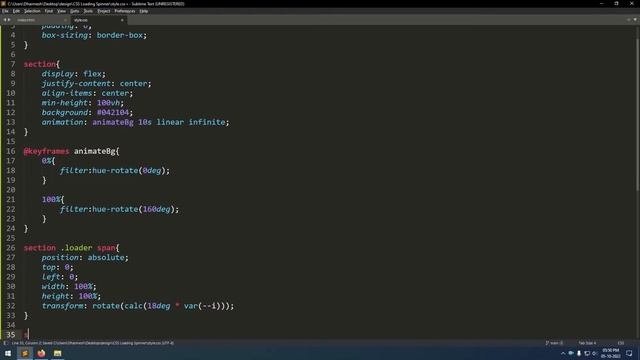
Task: Click 'align-items: center;' on line 10
Action: [x=87, y=93]
